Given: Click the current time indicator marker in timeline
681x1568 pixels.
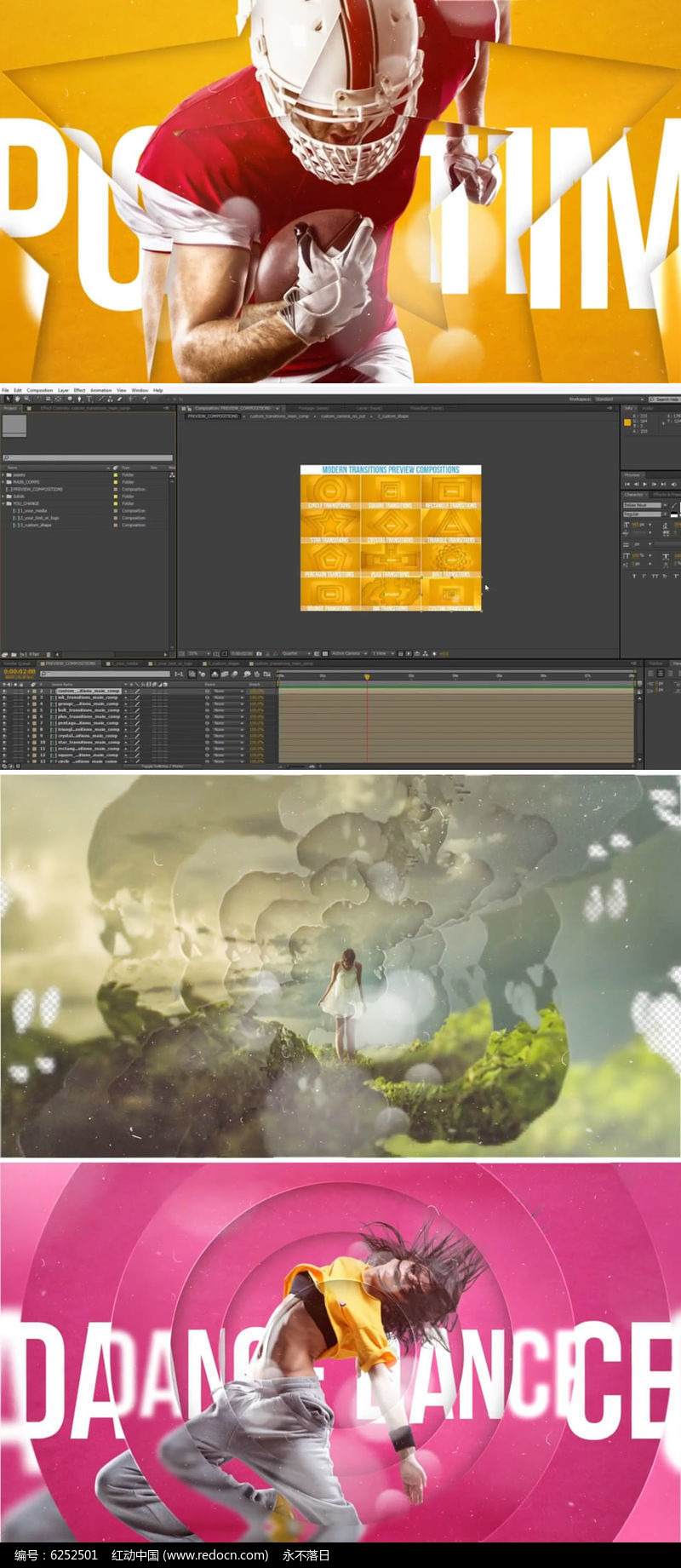Looking at the screenshot, I should pyautogui.click(x=367, y=676).
